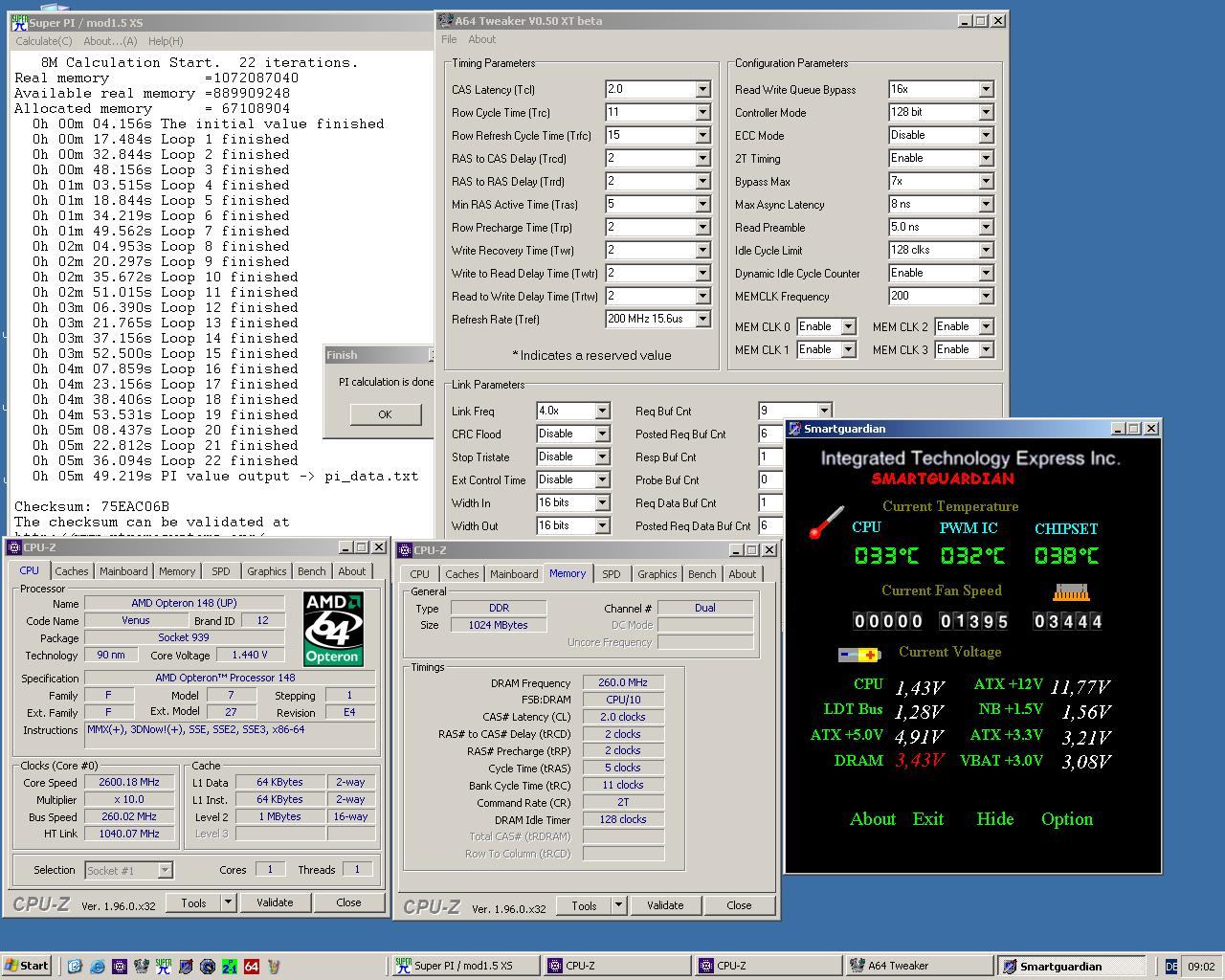1225x980 pixels.
Task: Switch to the Super PI taskbar button
Action: pyautogui.click(x=464, y=967)
